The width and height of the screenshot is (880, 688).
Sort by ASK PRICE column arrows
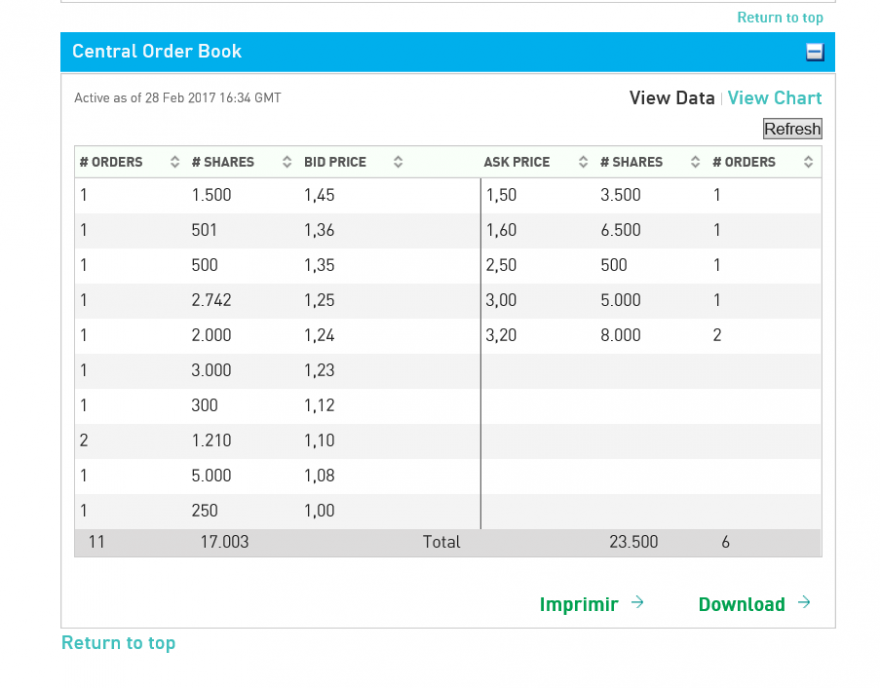pos(583,162)
